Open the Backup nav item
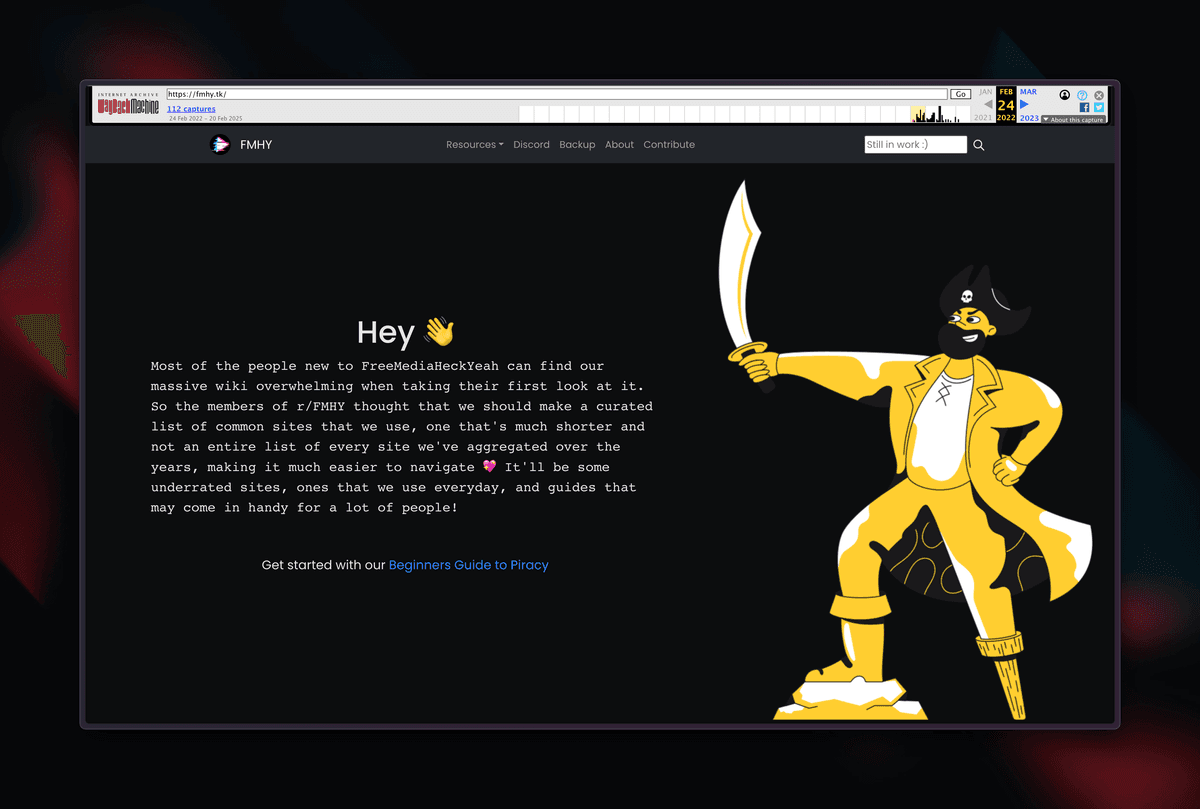The width and height of the screenshot is (1200, 809). (577, 145)
